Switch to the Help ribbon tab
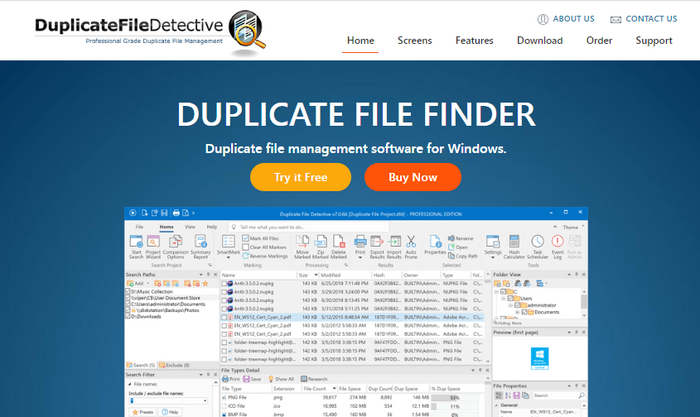The image size is (700, 417). 212,227
